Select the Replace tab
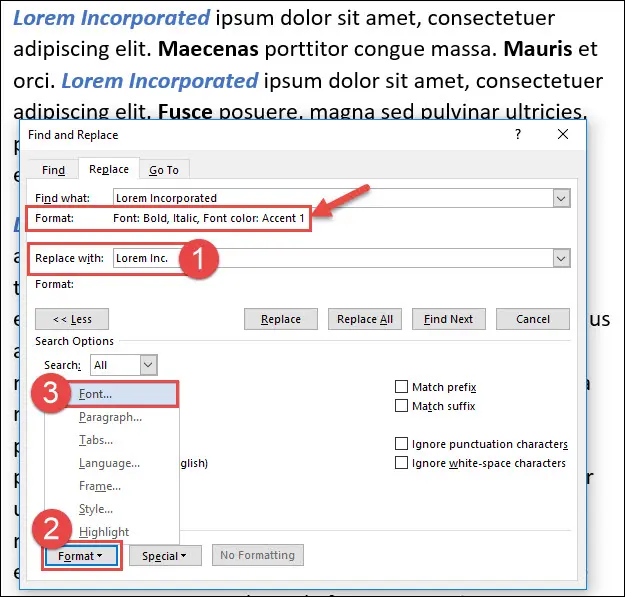This screenshot has height=597, width=625. click(109, 169)
